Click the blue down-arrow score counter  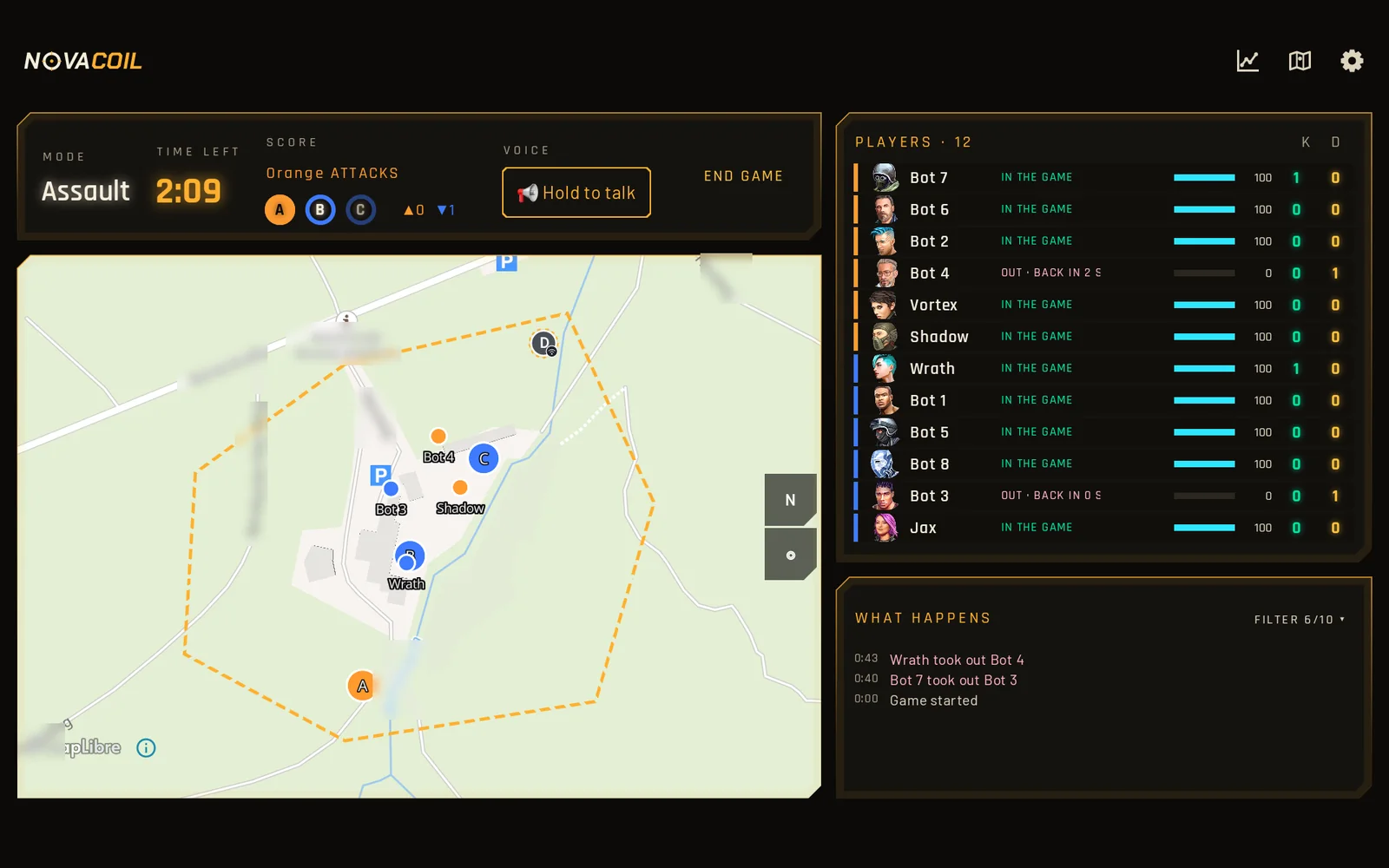(446, 210)
